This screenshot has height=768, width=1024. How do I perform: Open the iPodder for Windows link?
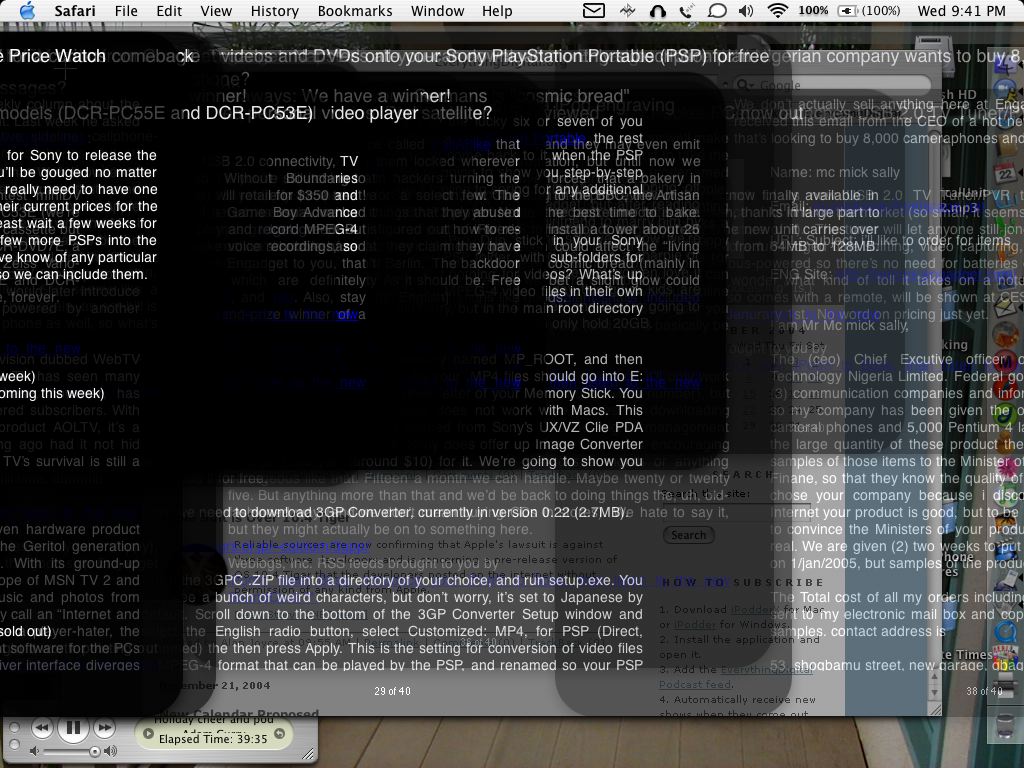coord(696,625)
